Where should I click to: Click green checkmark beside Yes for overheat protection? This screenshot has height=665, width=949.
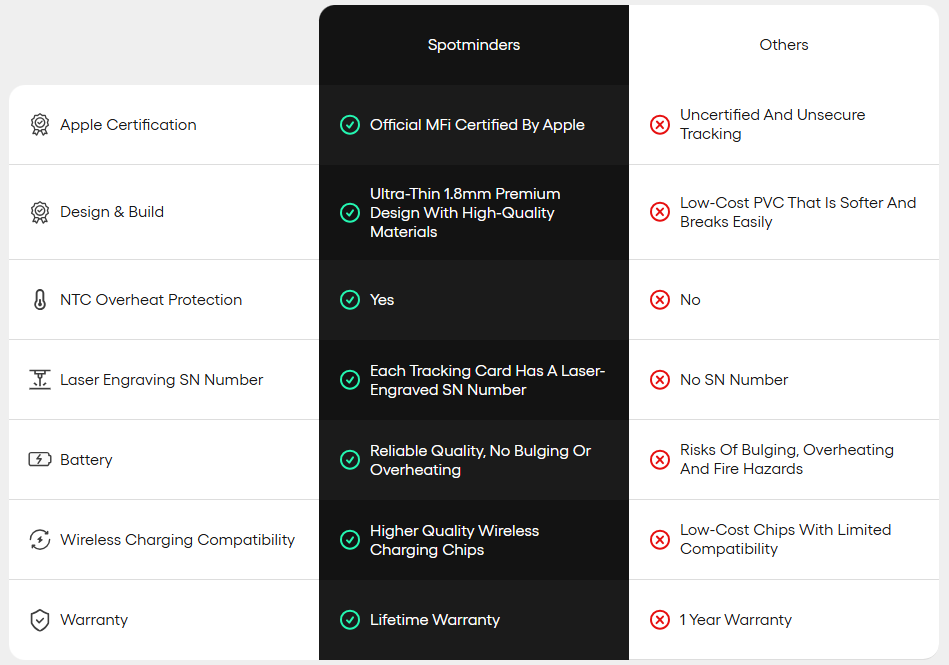(350, 300)
